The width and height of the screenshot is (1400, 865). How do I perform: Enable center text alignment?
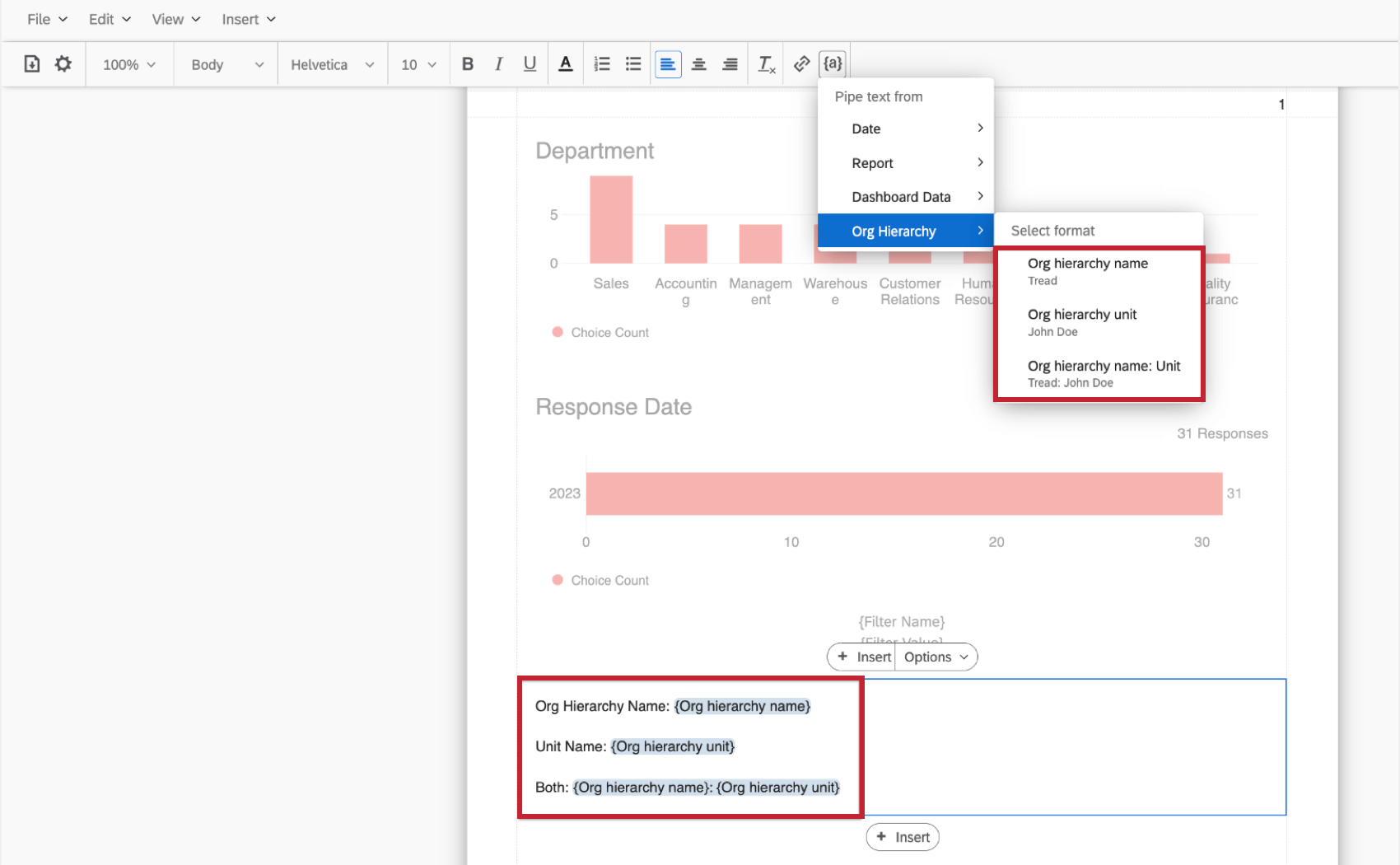698,63
